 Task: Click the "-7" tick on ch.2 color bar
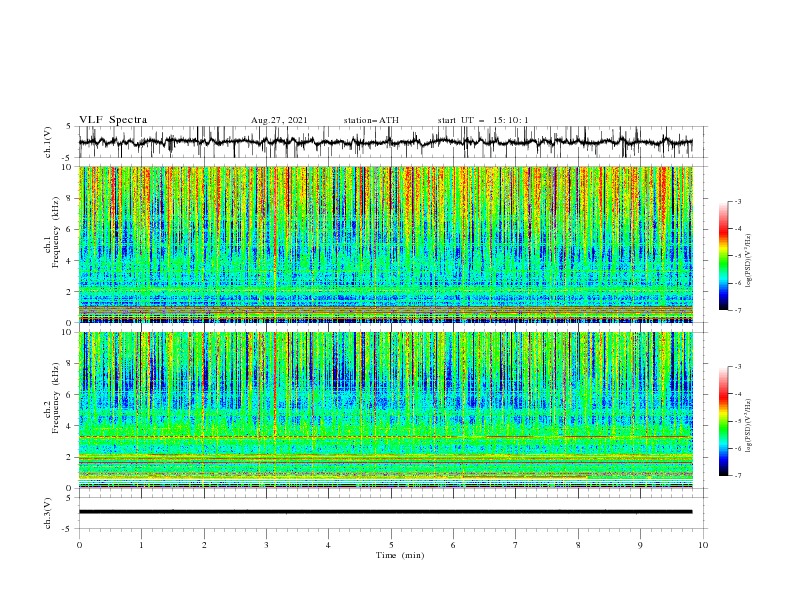point(737,476)
